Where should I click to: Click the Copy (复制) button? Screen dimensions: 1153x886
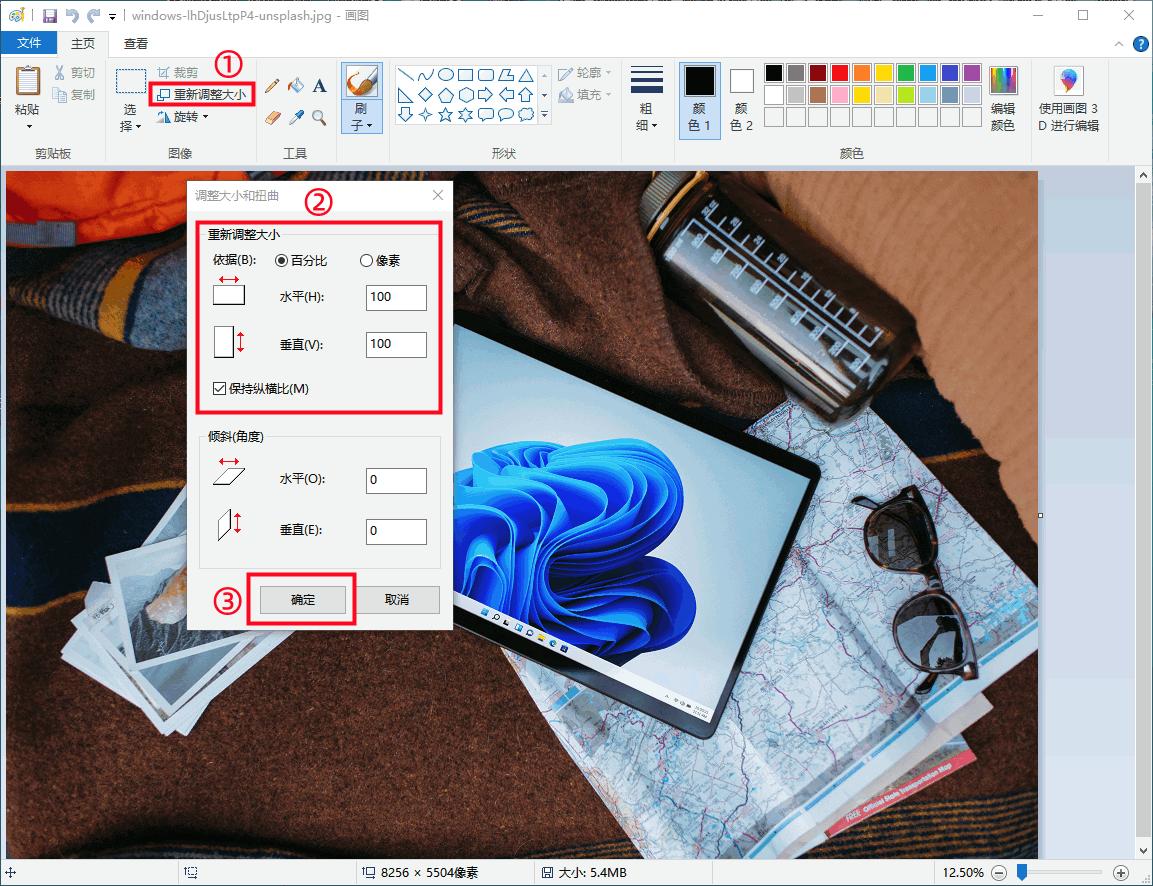[74, 95]
